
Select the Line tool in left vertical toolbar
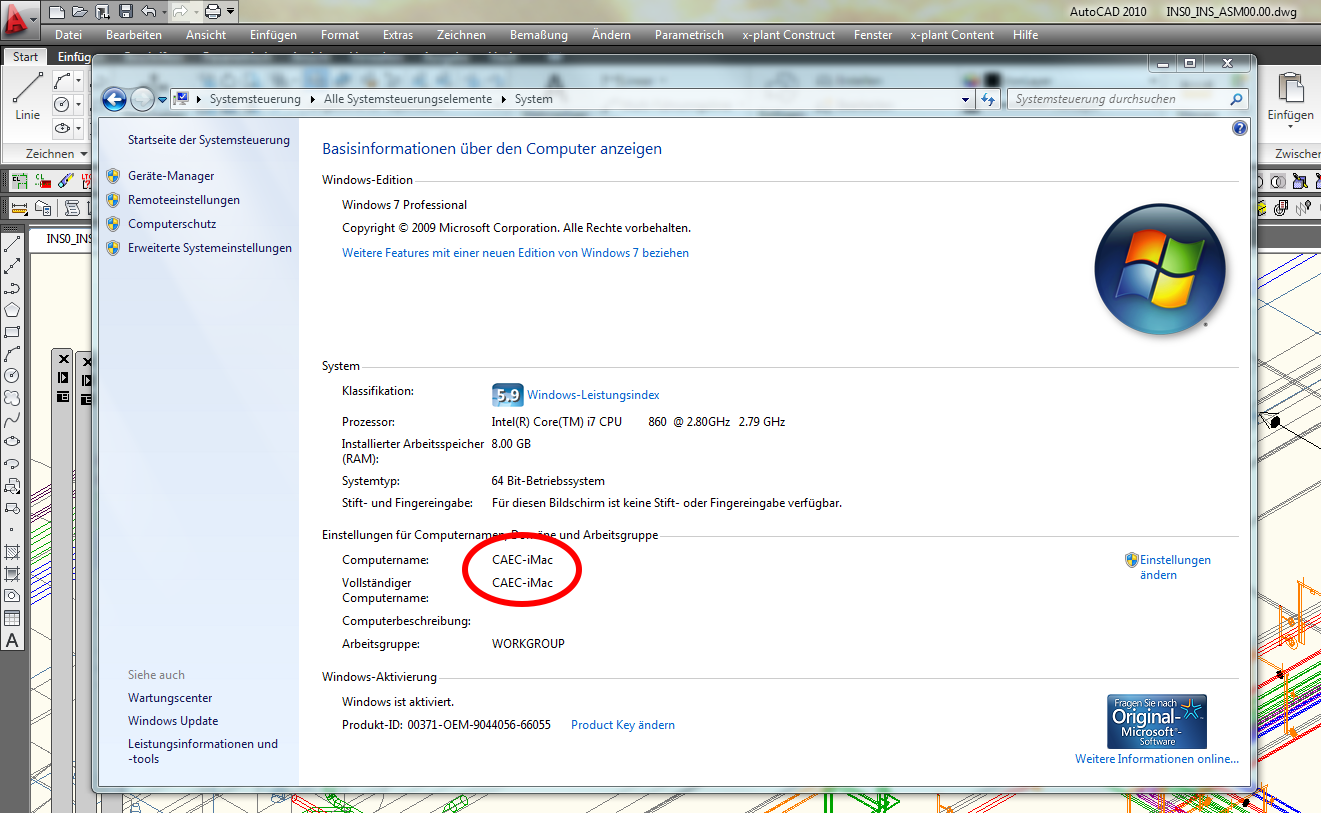pyautogui.click(x=12, y=244)
